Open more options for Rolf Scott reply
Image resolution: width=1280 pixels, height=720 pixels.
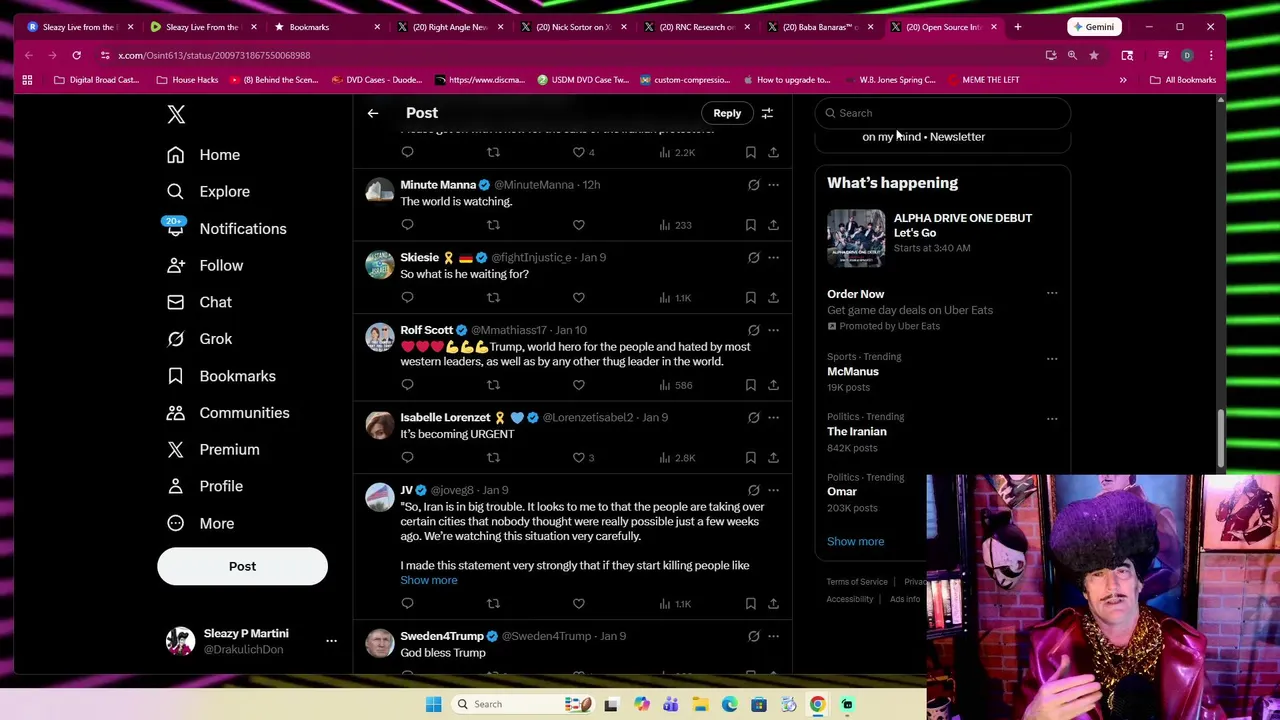point(773,330)
